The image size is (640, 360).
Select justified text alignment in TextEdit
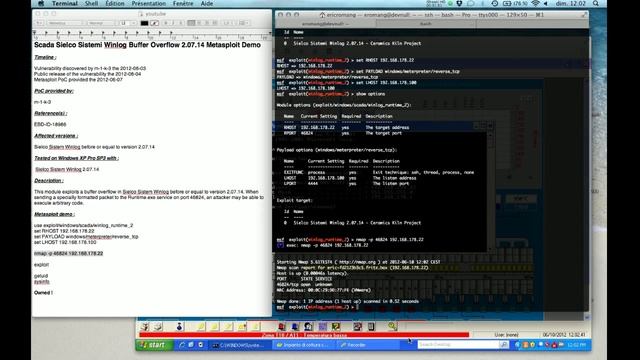click(214, 23)
